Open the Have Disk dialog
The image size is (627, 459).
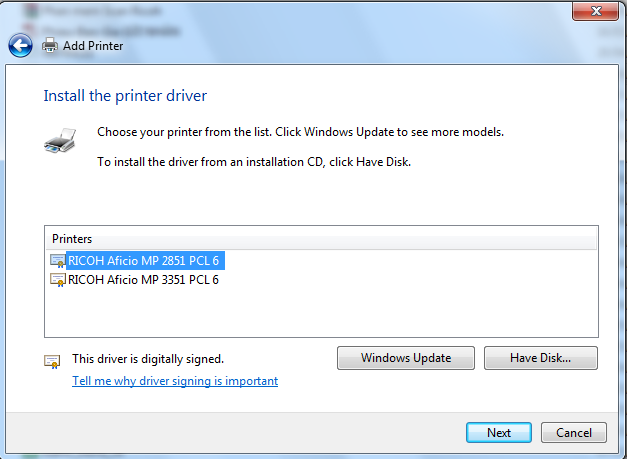[540, 358]
